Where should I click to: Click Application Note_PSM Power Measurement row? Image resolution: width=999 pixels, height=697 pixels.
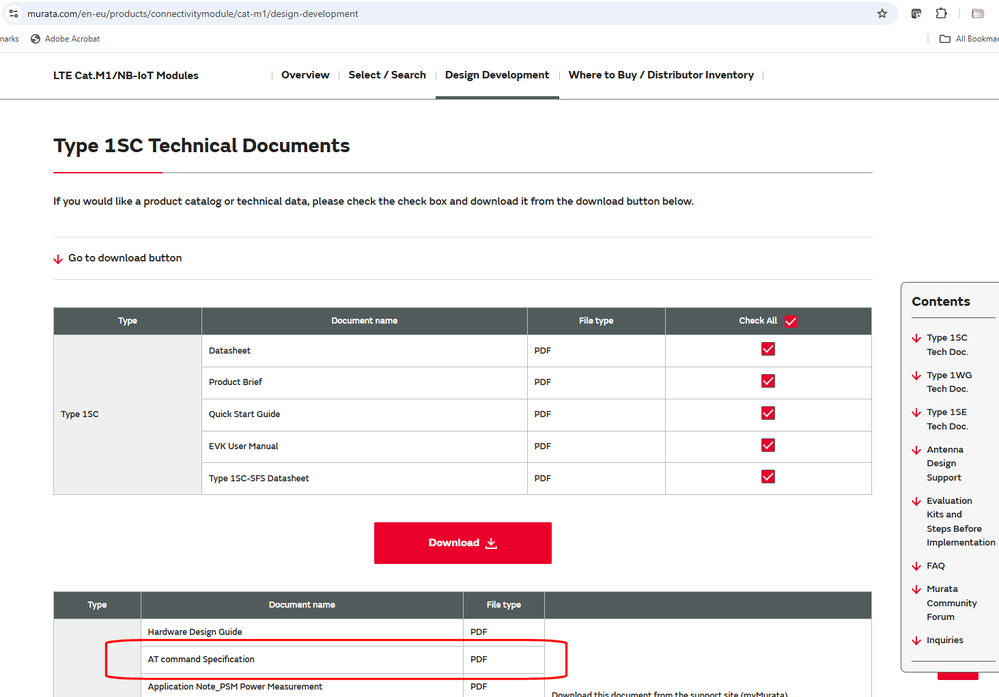coord(343,686)
